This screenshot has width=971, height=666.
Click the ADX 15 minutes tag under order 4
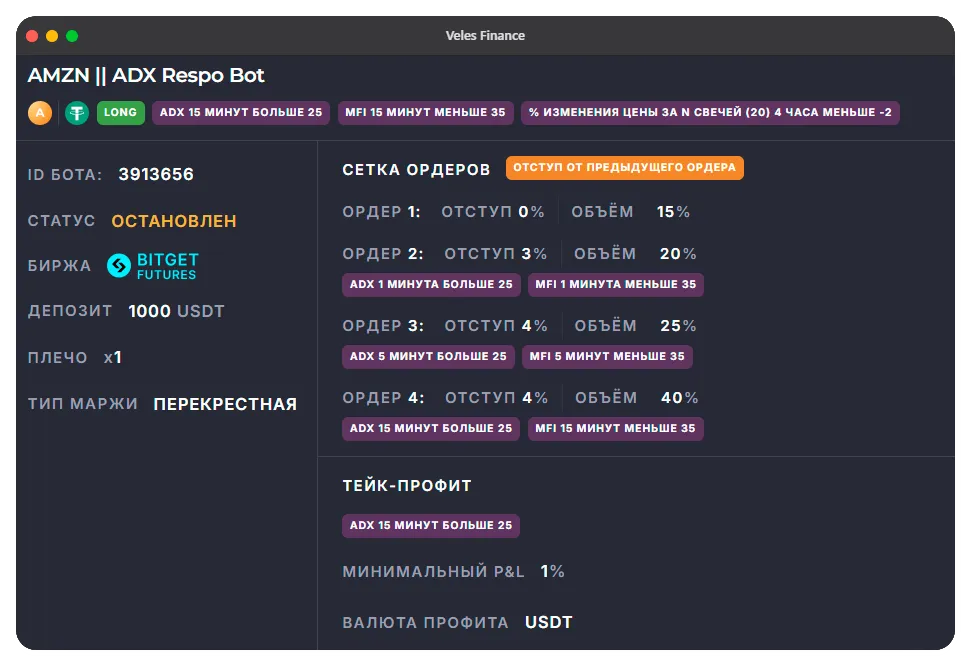(431, 429)
